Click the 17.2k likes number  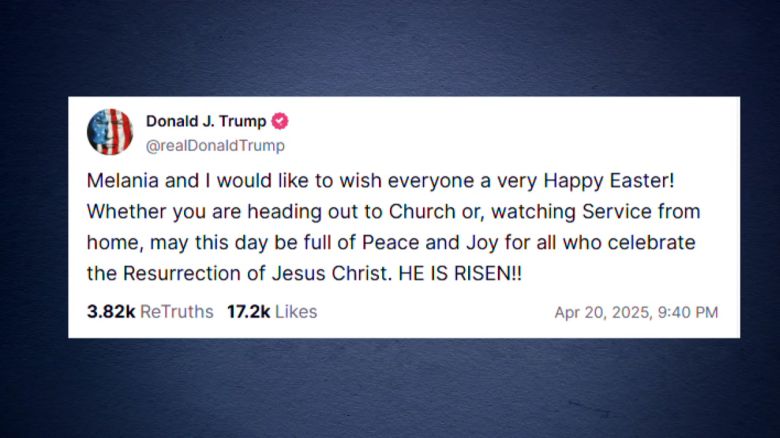click(x=248, y=312)
